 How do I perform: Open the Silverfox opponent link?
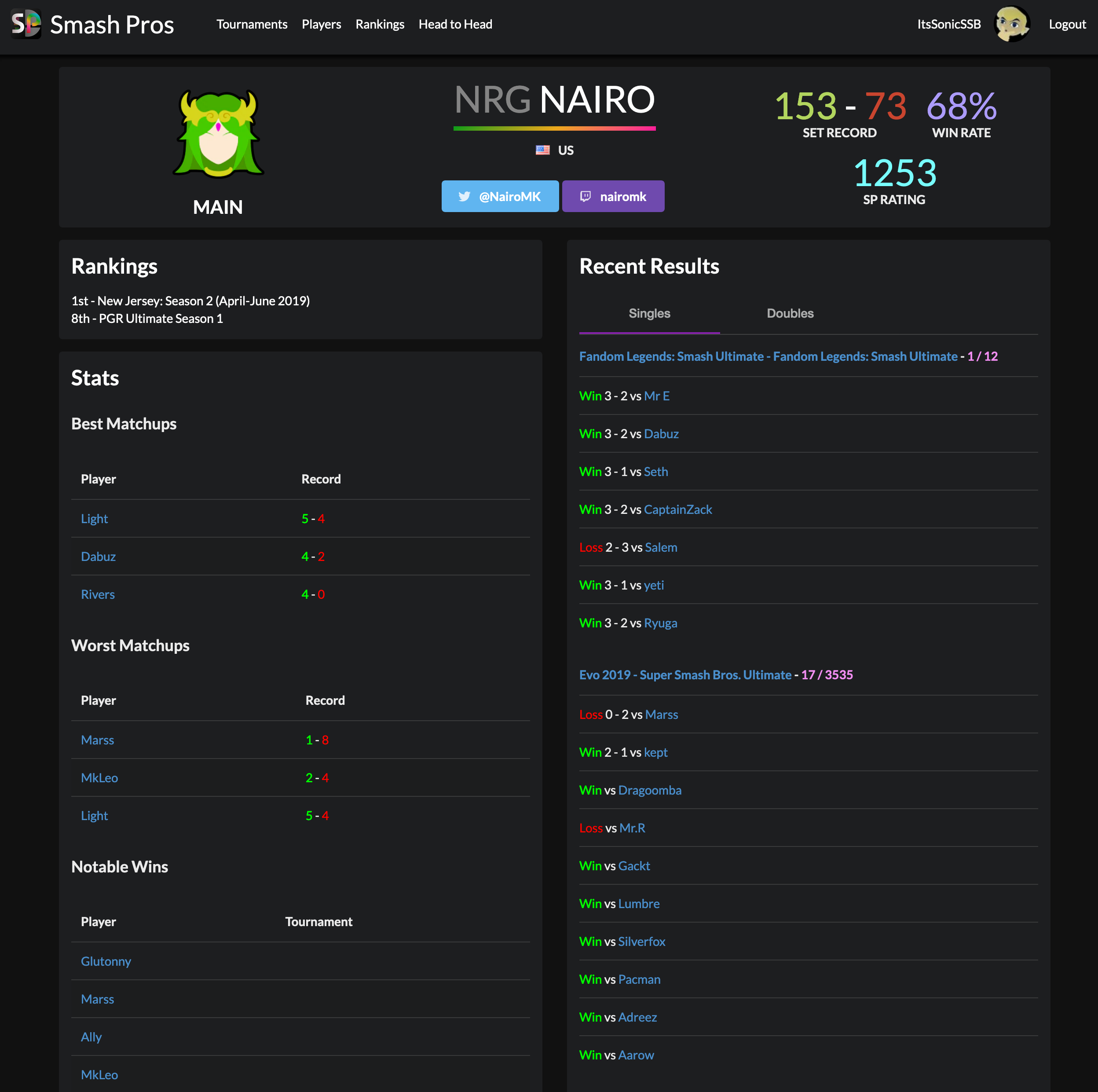coord(642,942)
